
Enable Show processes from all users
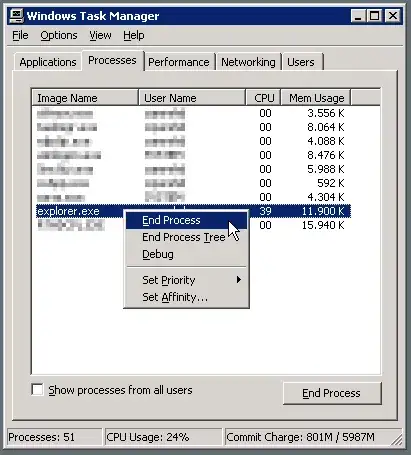pyautogui.click(x=37, y=389)
